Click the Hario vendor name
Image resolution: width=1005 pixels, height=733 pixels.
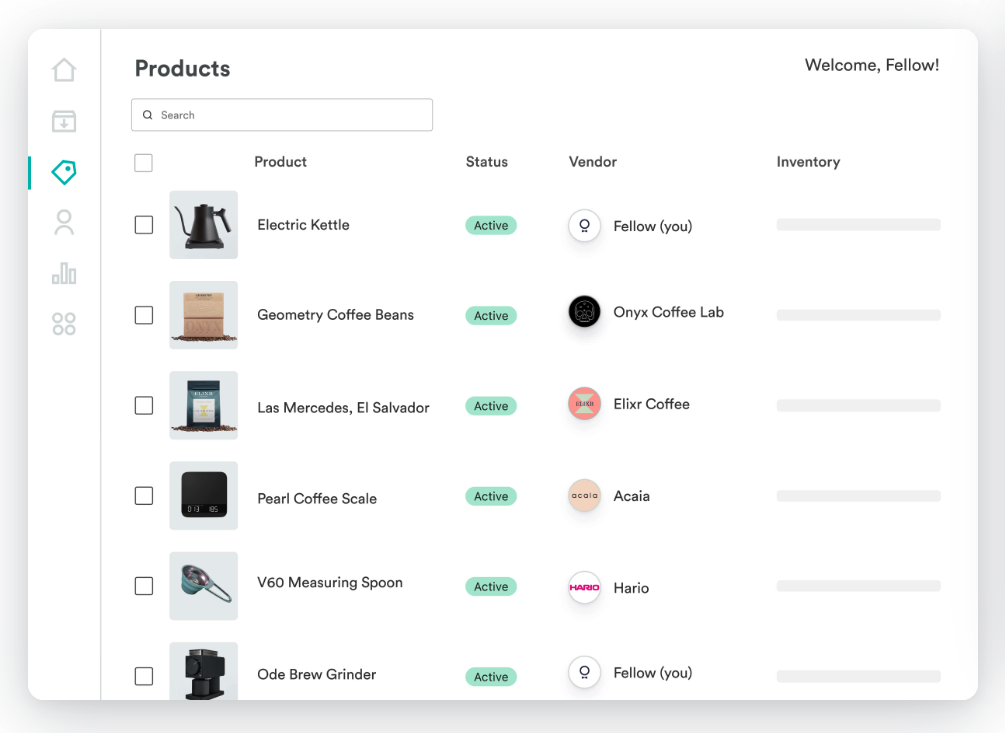tap(631, 588)
